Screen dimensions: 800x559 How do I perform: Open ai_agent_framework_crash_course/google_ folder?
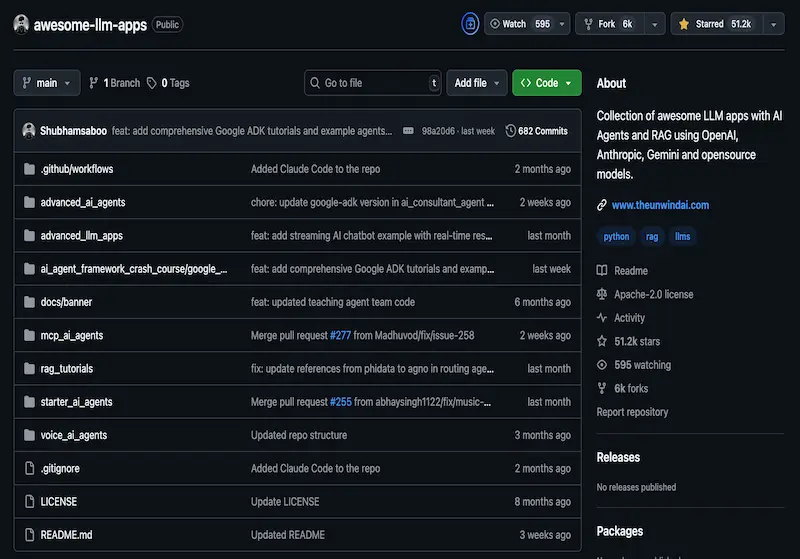(x=134, y=269)
